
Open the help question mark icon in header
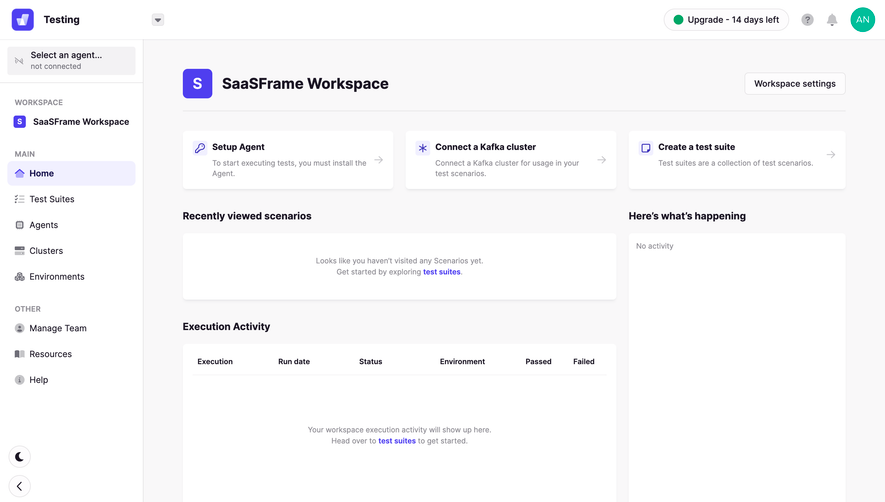[807, 20]
